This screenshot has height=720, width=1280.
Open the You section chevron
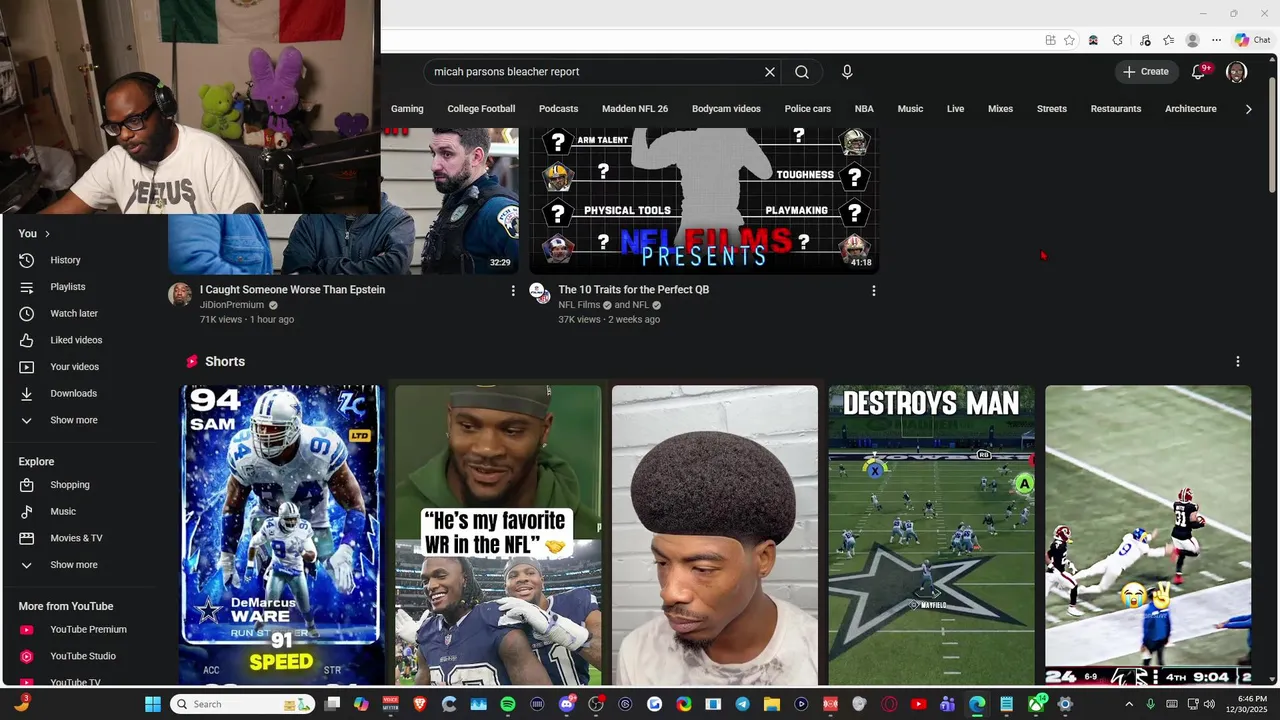47,234
